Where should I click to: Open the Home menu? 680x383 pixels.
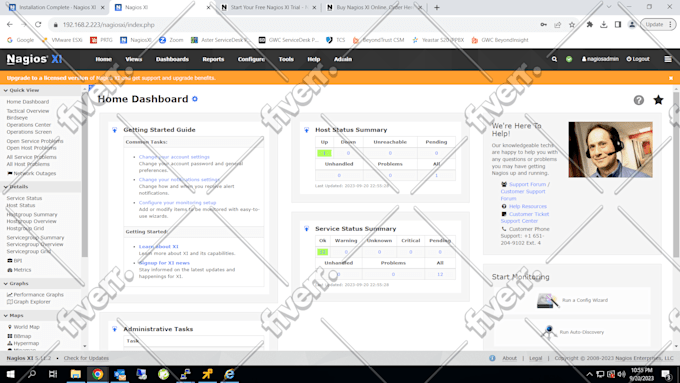pyautogui.click(x=104, y=59)
